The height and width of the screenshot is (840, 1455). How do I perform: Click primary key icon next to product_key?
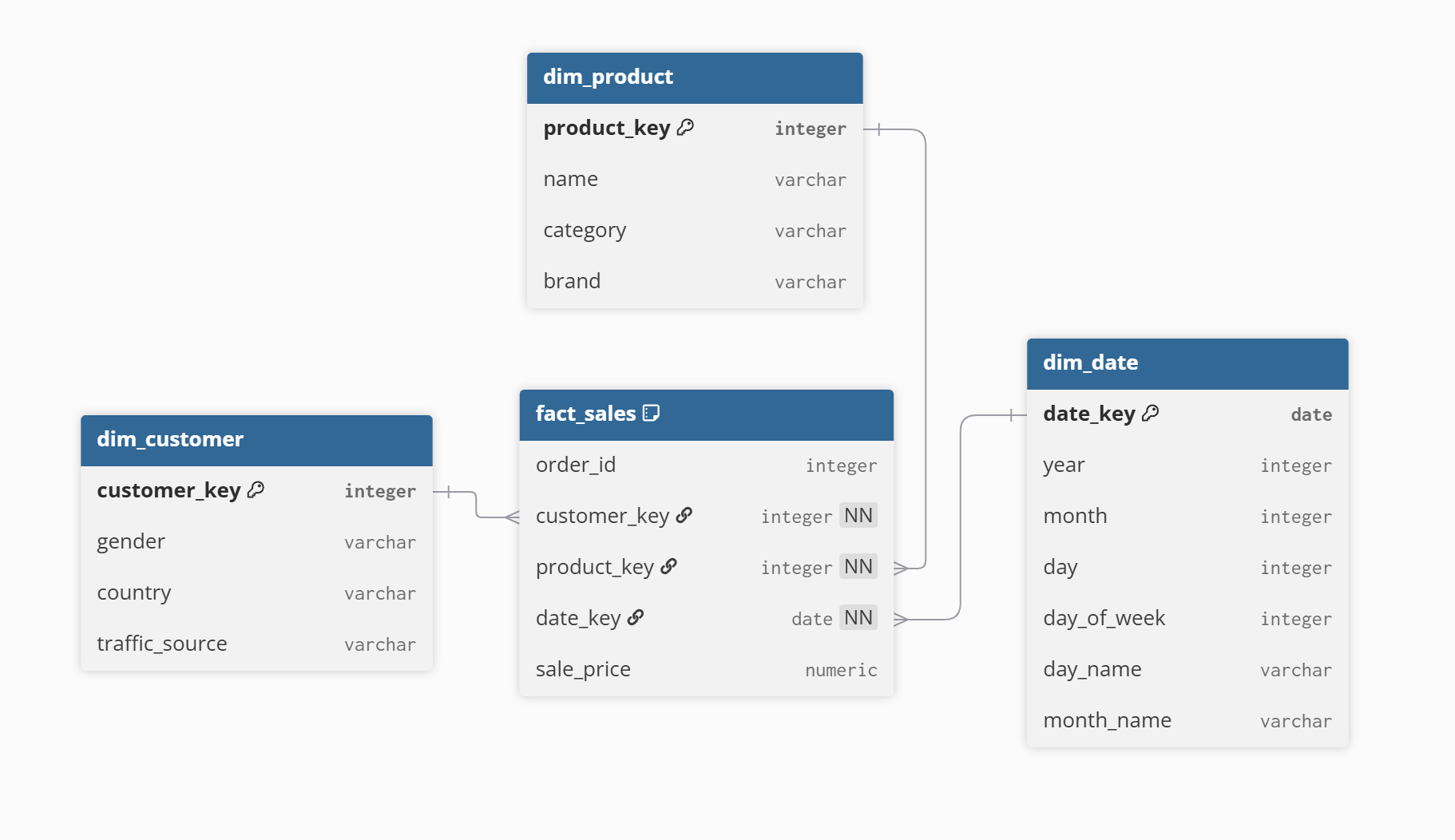(685, 127)
